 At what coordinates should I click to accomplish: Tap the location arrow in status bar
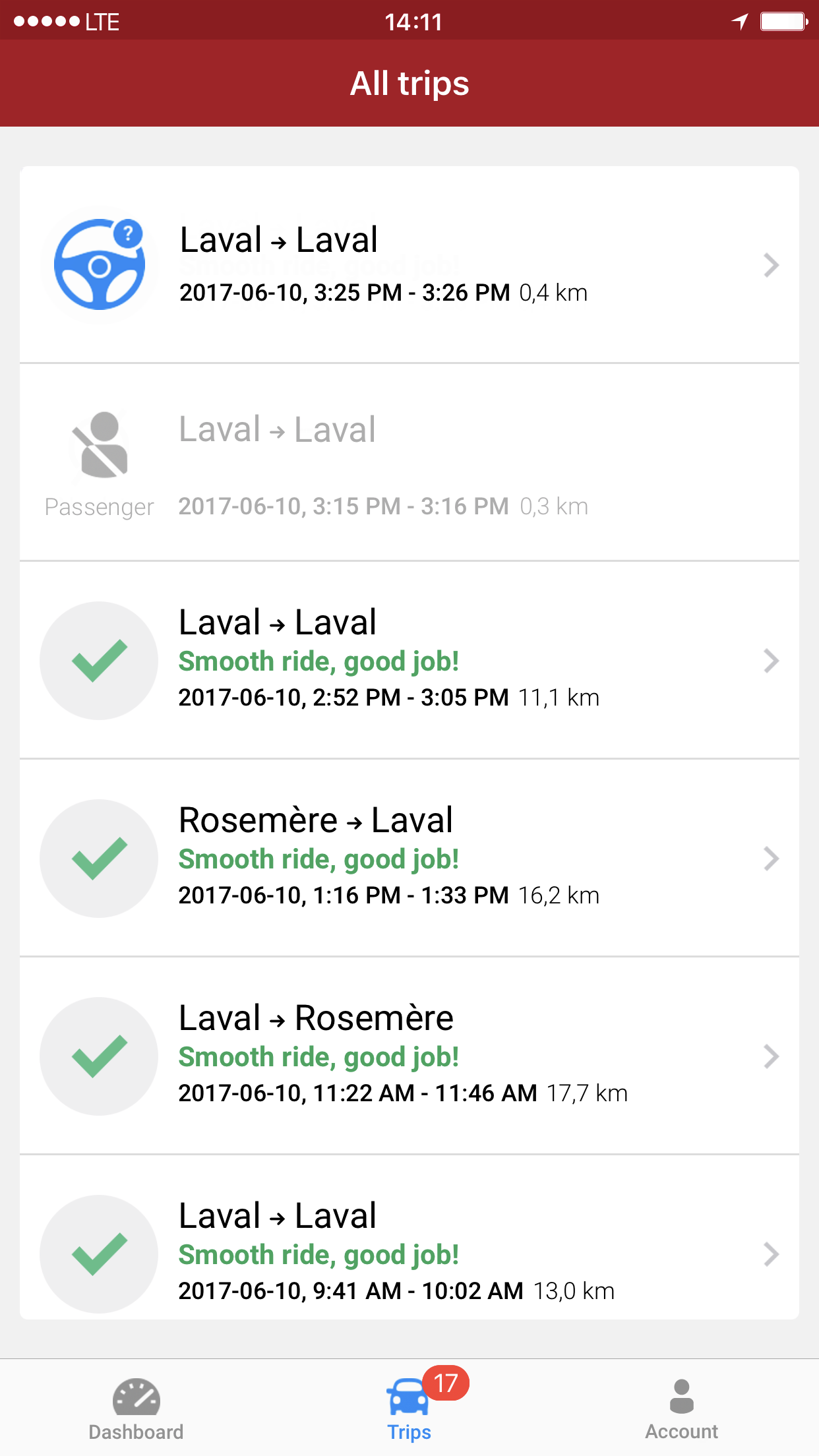click(x=740, y=22)
